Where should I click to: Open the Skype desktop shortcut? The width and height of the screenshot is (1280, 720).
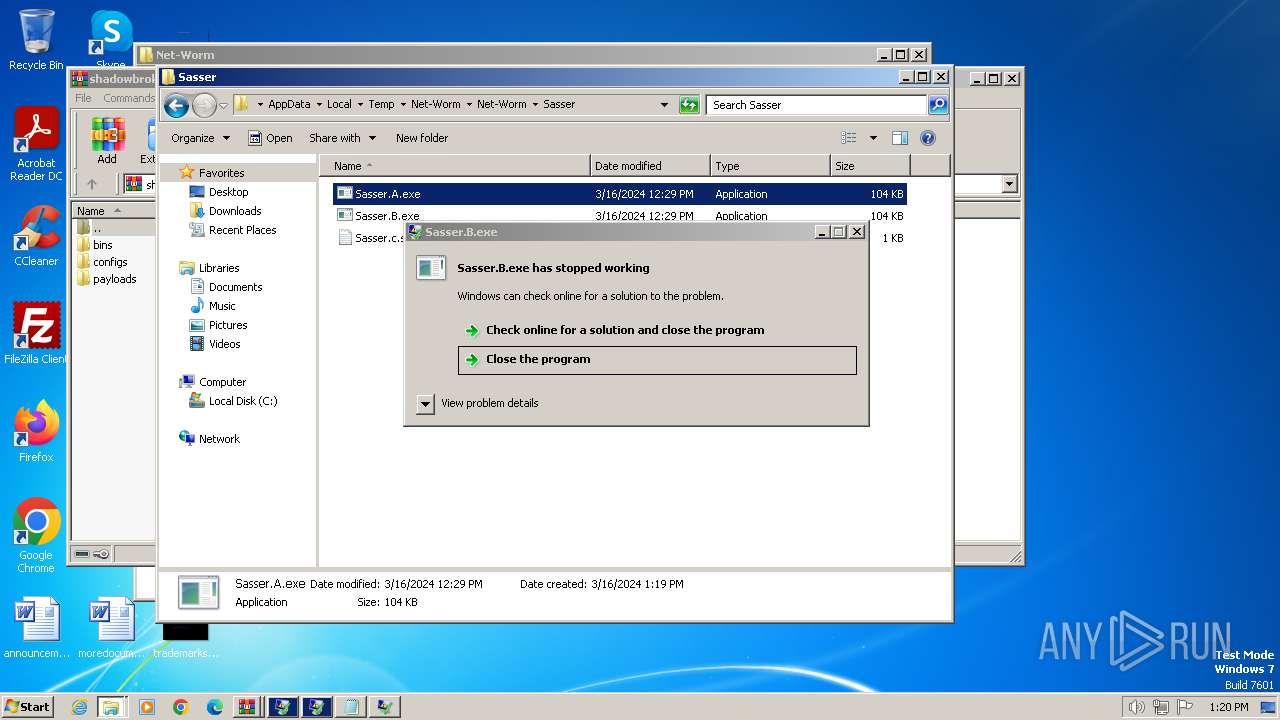(x=110, y=40)
